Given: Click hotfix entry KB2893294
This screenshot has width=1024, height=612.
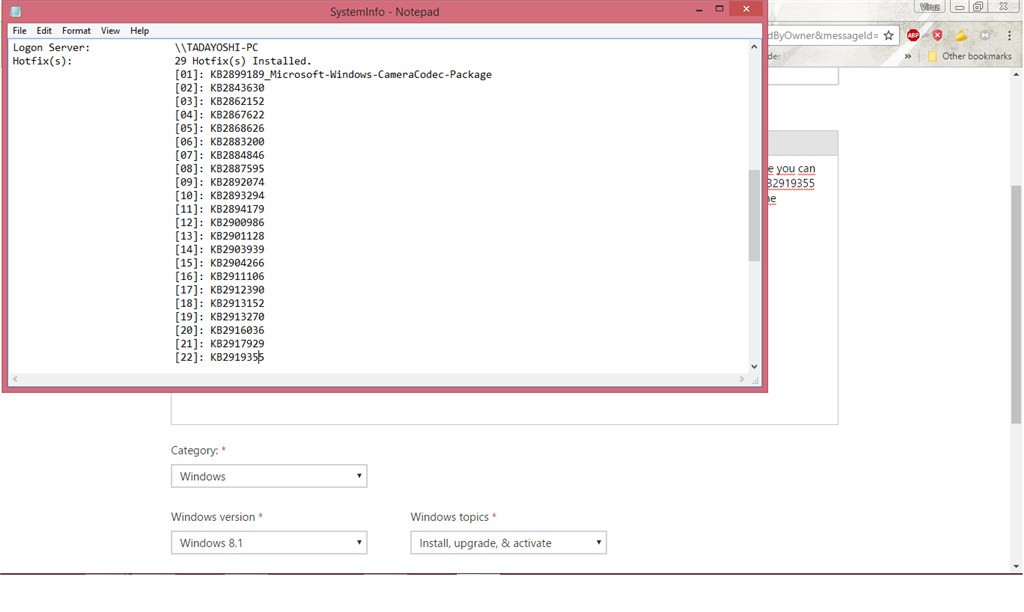Looking at the screenshot, I should pyautogui.click(x=237, y=196).
